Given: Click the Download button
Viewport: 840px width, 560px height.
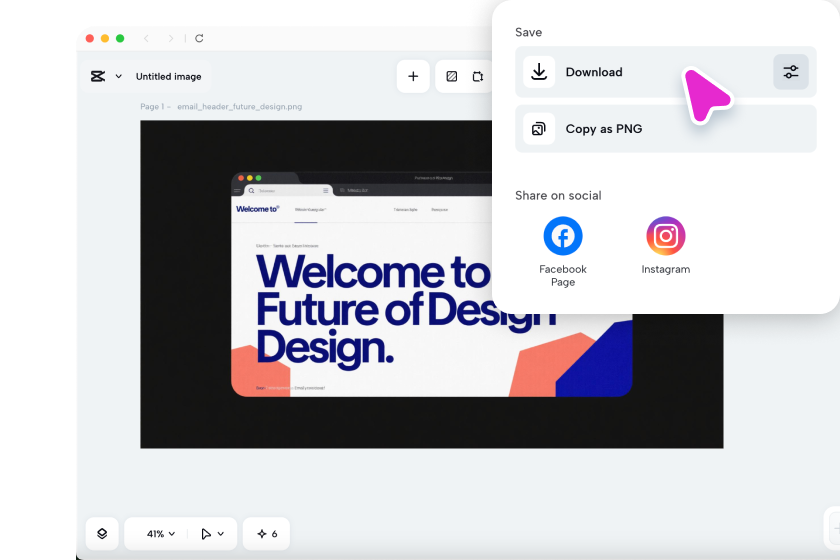Looking at the screenshot, I should pos(665,72).
